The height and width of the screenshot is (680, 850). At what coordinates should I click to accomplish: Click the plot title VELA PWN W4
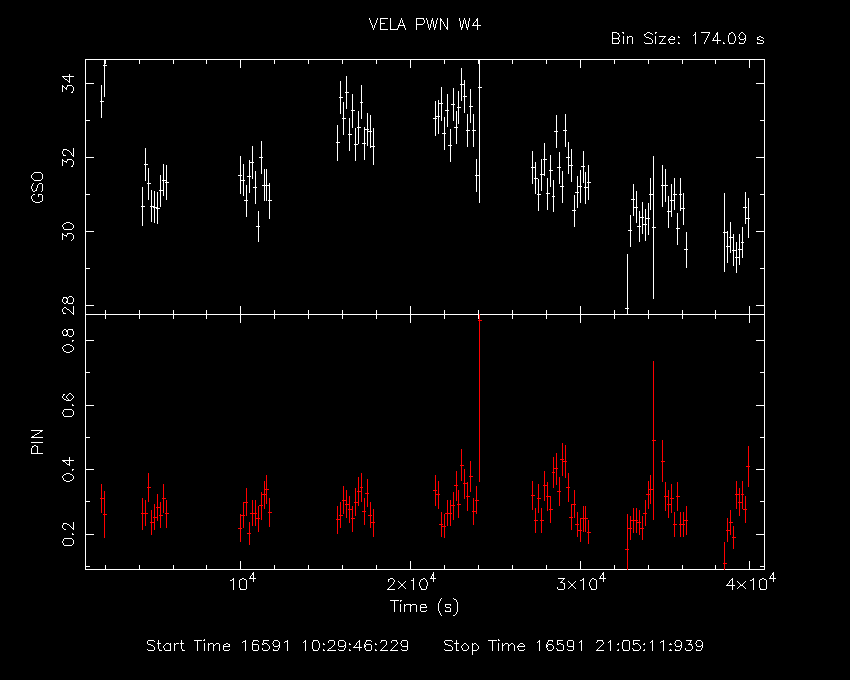coord(424,24)
